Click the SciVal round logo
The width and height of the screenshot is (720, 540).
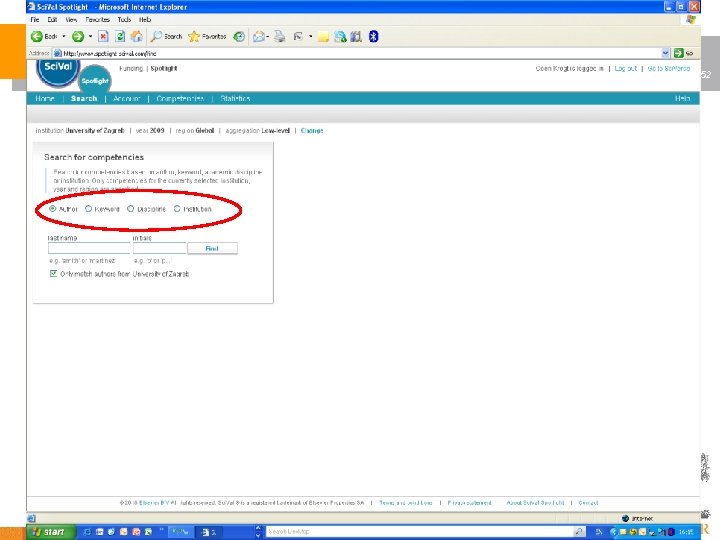click(58, 71)
